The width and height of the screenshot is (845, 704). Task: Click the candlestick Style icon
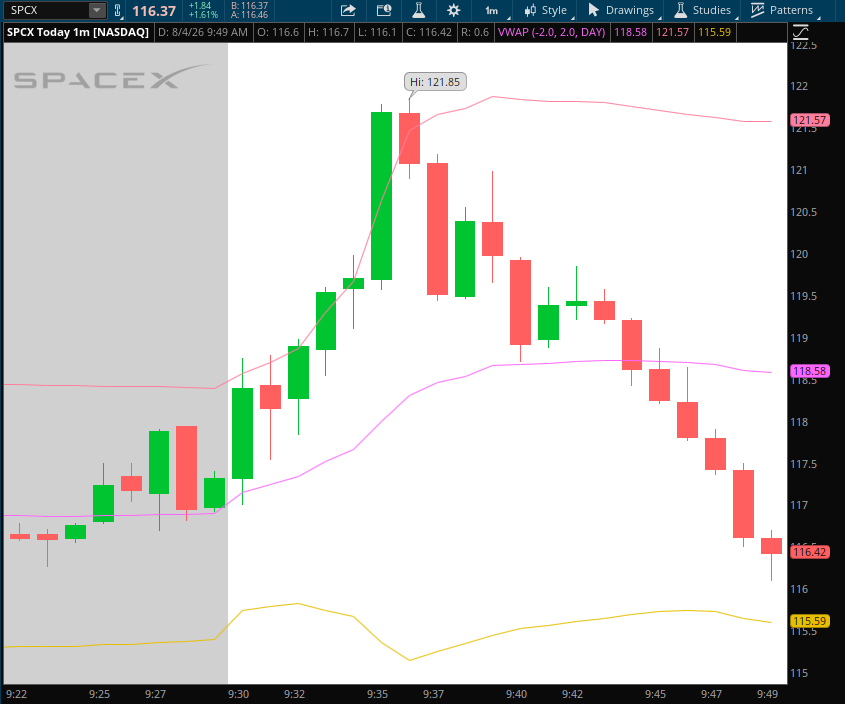pyautogui.click(x=530, y=10)
